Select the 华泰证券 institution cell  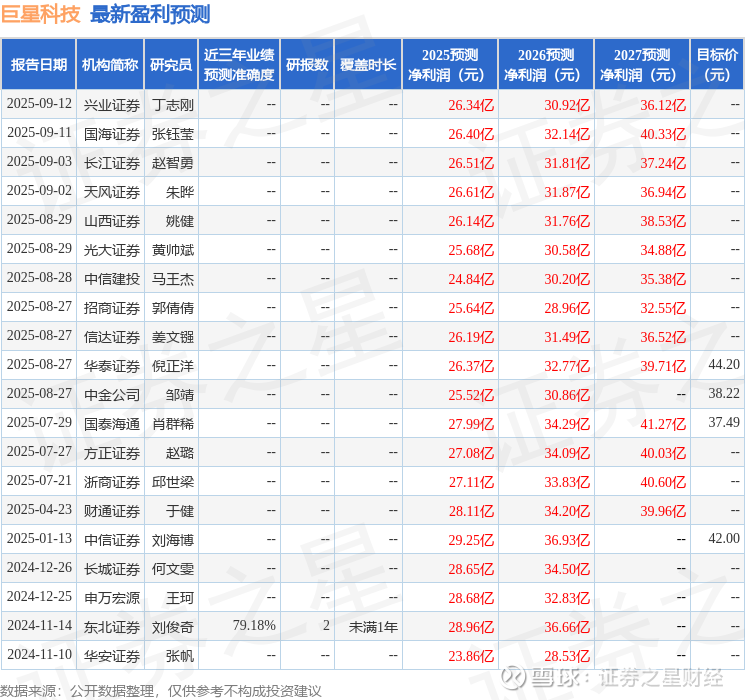[x=112, y=366]
